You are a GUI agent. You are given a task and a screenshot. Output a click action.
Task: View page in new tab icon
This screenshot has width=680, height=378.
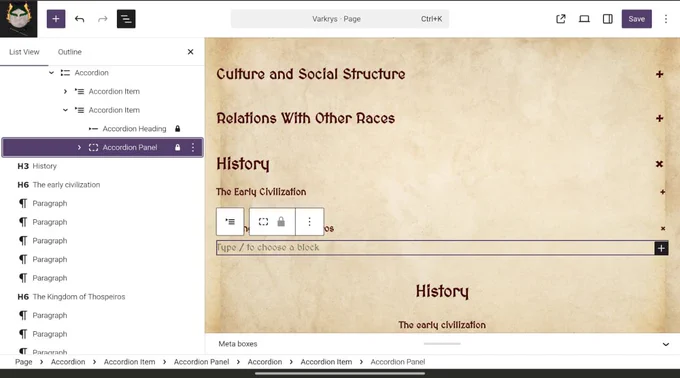[x=561, y=19]
